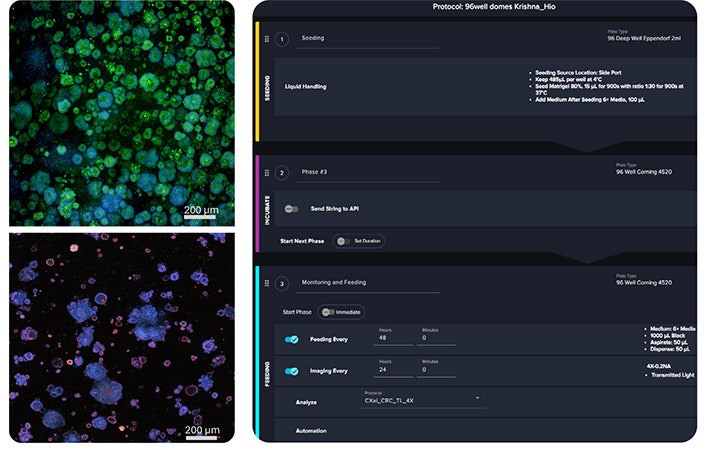This screenshot has height=450, width=708.
Task: Disable the Feeding Every switch
Action: 292,339
